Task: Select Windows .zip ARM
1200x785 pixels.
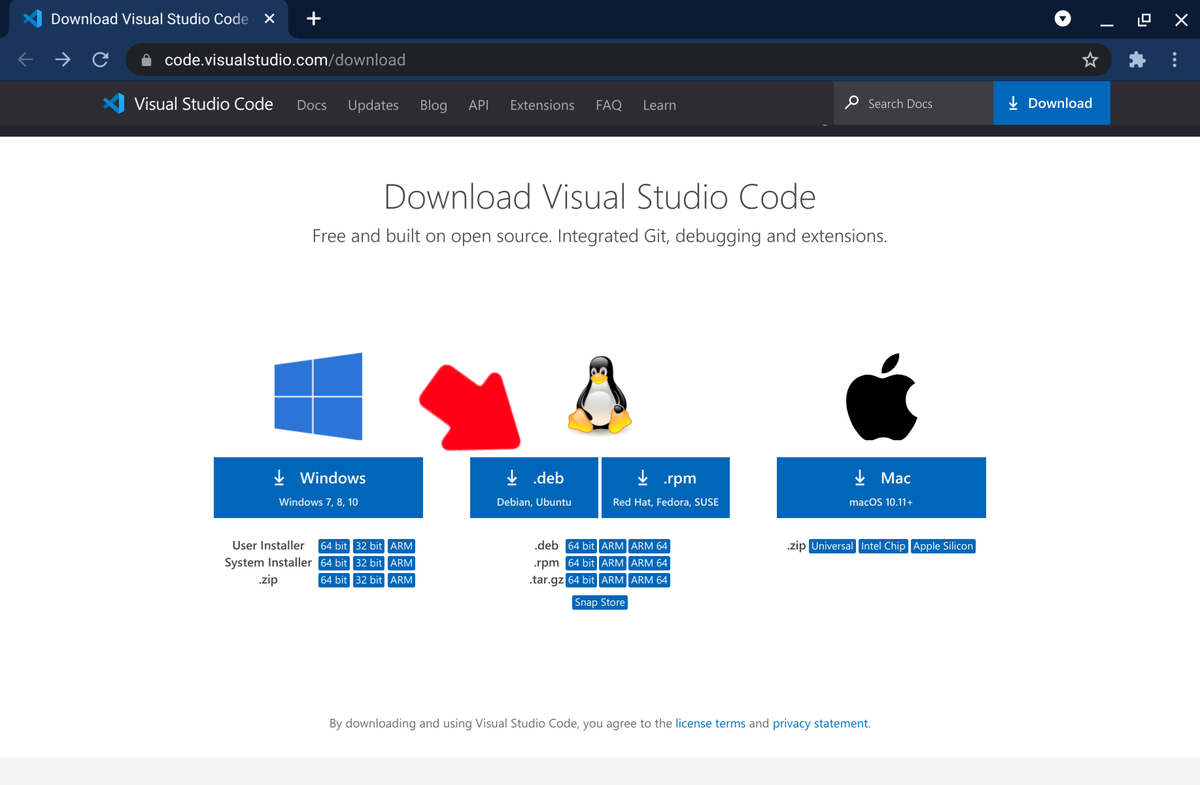Action: pyautogui.click(x=401, y=580)
